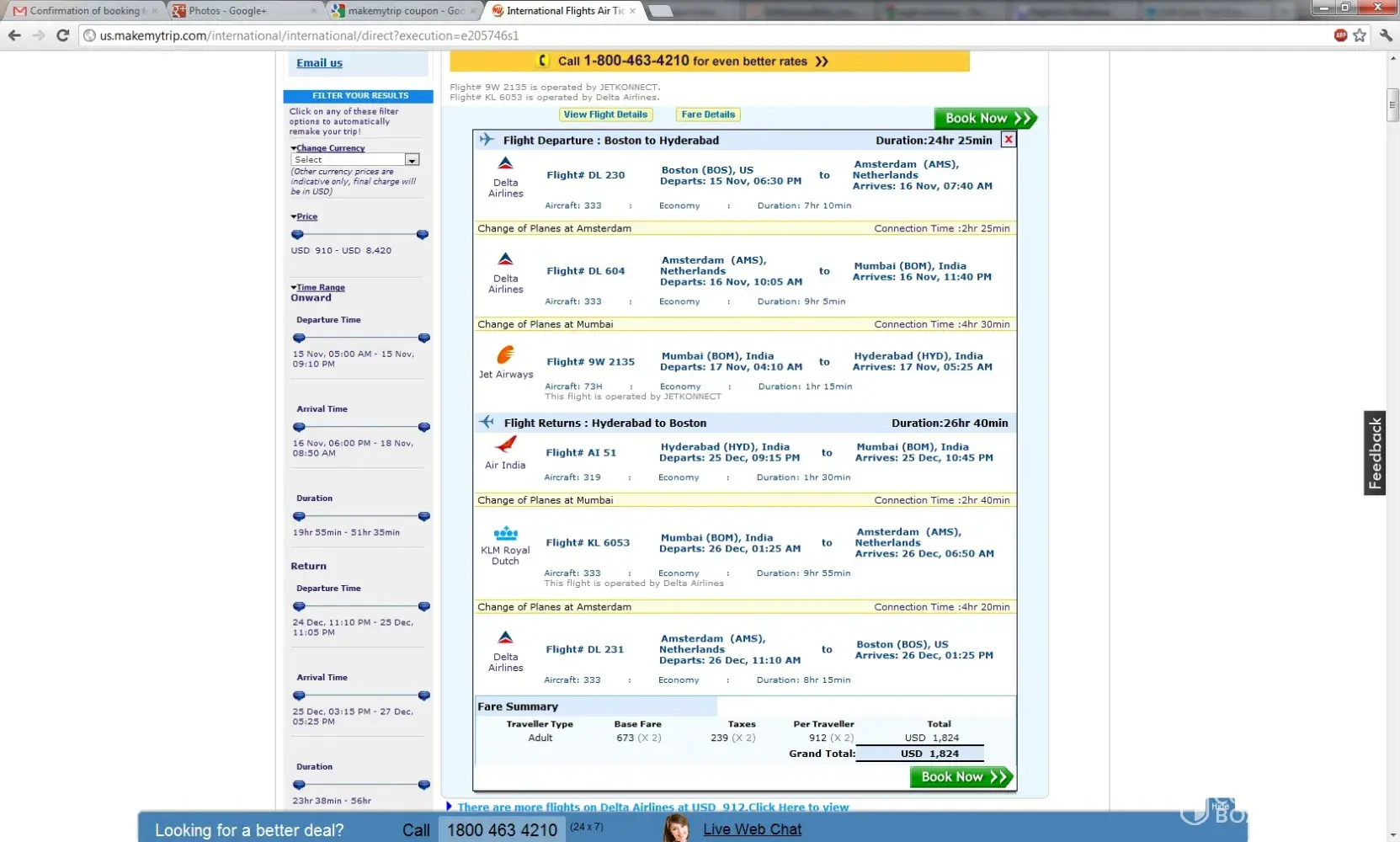The height and width of the screenshot is (842, 1400).
Task: Open the Chrome wrench menu
Action: click(x=1386, y=35)
